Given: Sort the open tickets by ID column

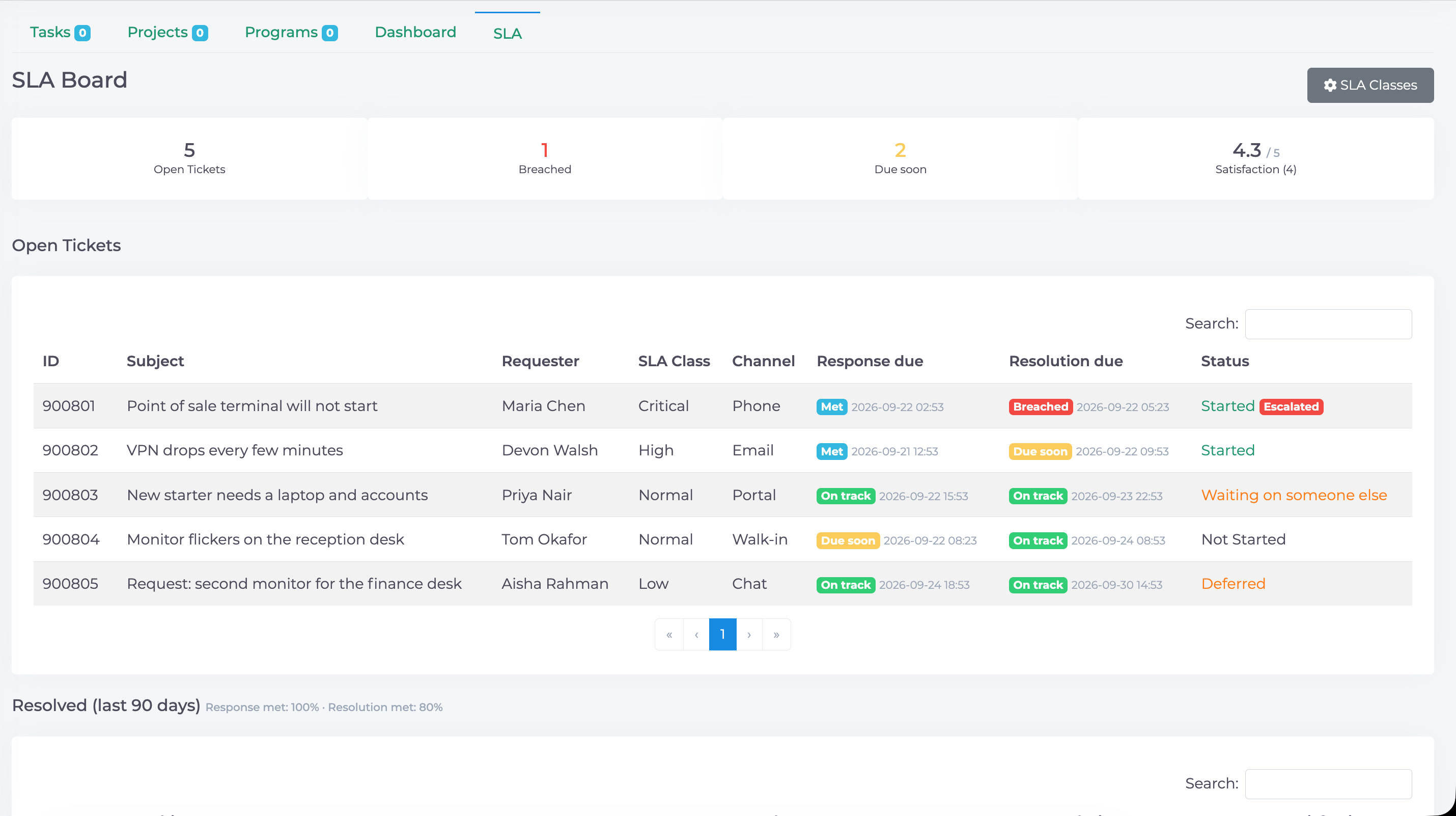Looking at the screenshot, I should pyautogui.click(x=51, y=361).
